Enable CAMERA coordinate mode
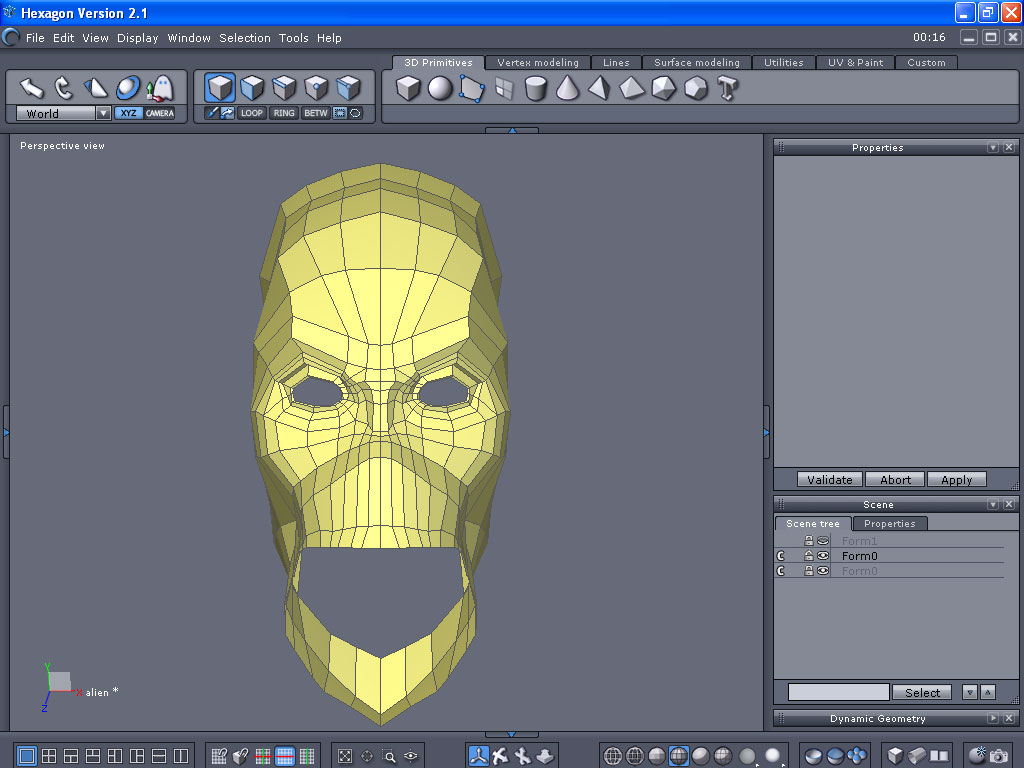The width and height of the screenshot is (1024, 768). coord(160,113)
